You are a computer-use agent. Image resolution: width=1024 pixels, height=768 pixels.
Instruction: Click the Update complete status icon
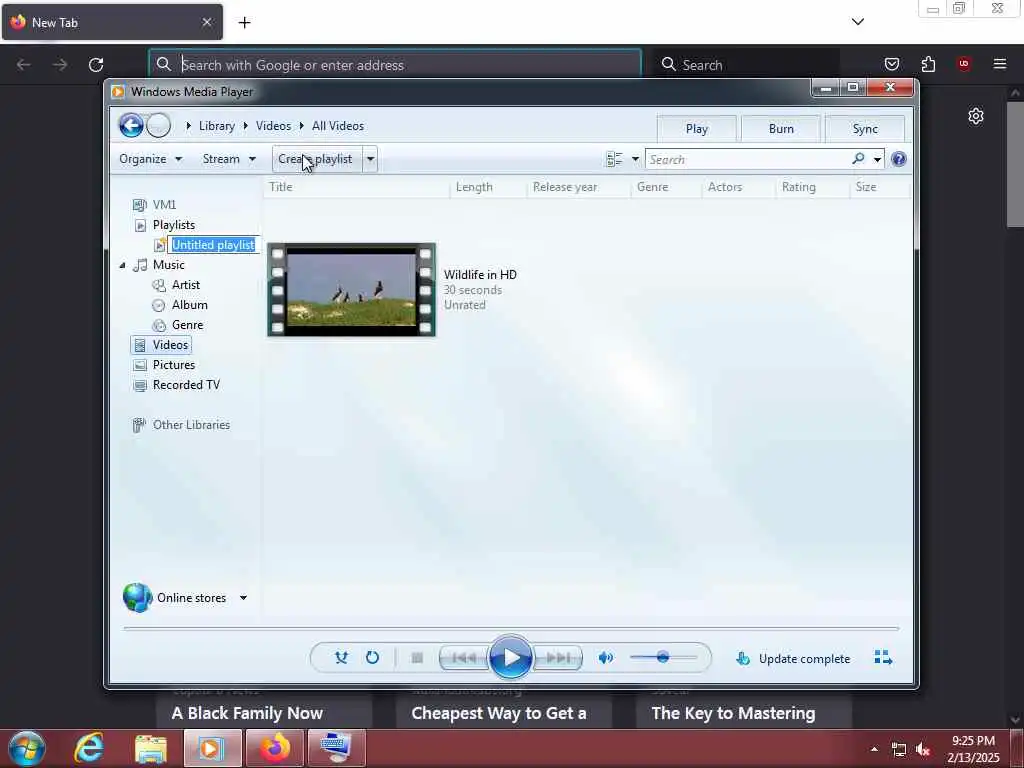(743, 658)
